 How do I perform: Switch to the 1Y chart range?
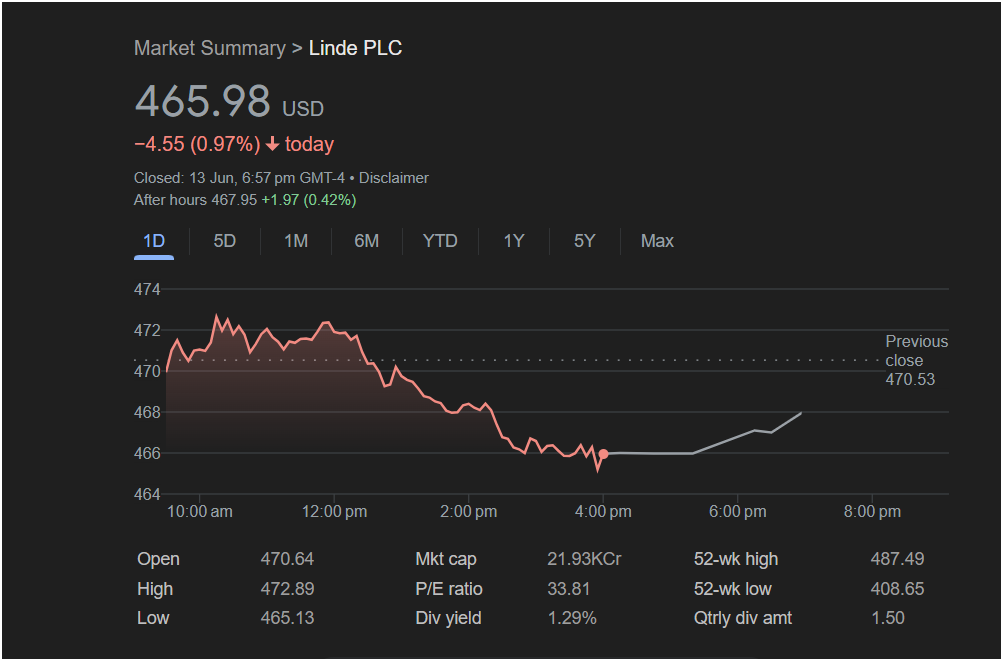tap(514, 241)
